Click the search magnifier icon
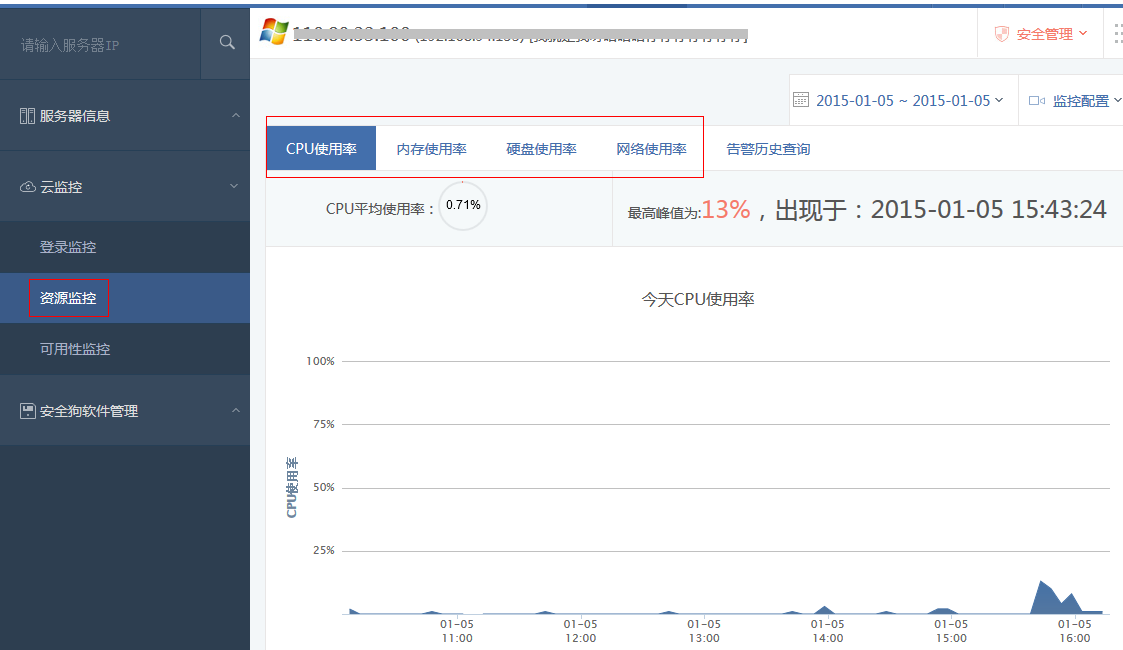This screenshot has width=1123, height=650. click(227, 42)
